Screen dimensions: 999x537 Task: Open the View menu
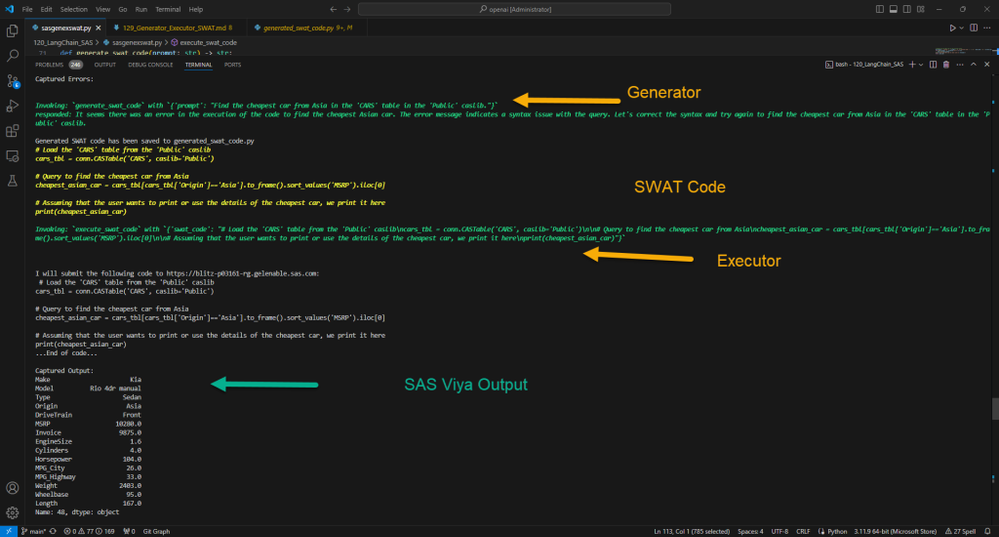pos(103,9)
